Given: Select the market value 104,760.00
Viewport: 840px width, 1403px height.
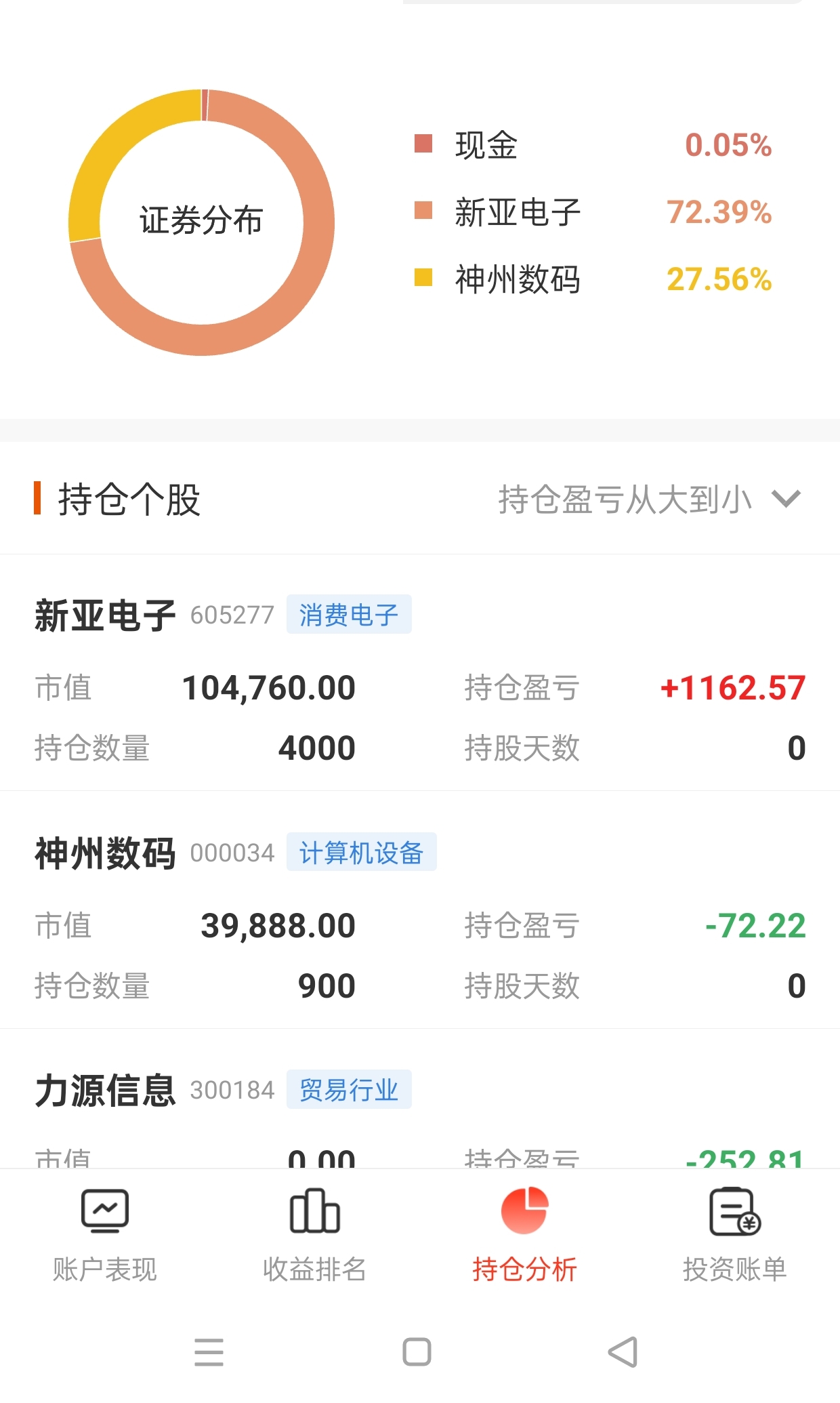Looking at the screenshot, I should coord(269,689).
